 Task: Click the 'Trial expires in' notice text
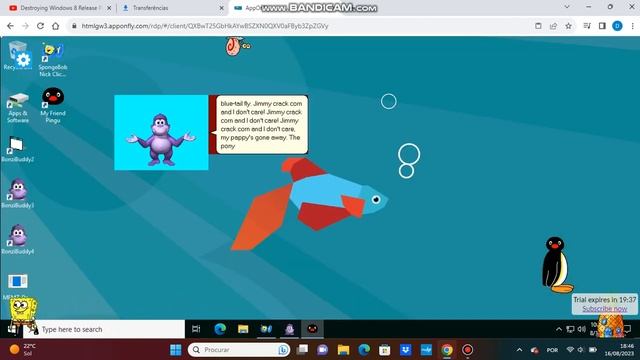coord(604,300)
